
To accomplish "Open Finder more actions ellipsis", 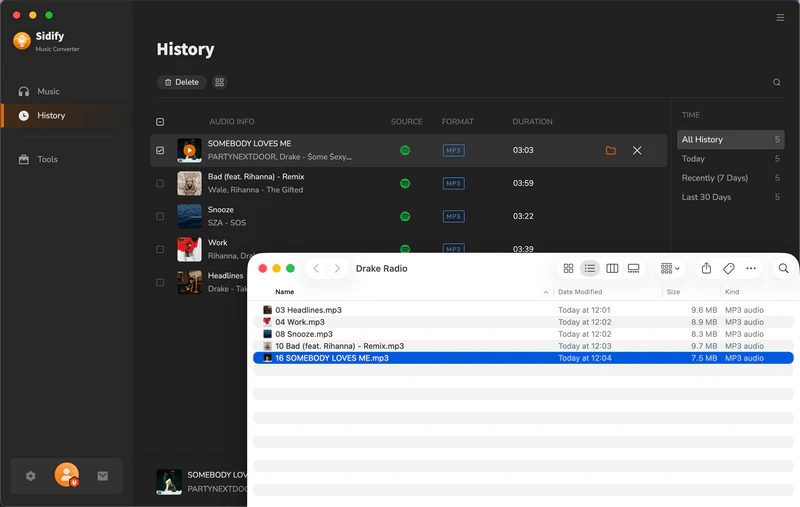I will point(751,268).
